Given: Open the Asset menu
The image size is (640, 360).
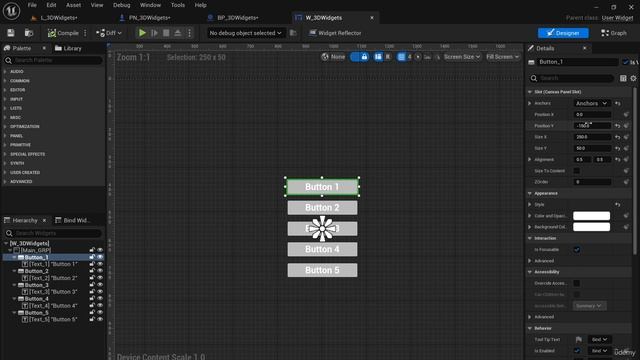Looking at the screenshot, I should (x=73, y=5).
